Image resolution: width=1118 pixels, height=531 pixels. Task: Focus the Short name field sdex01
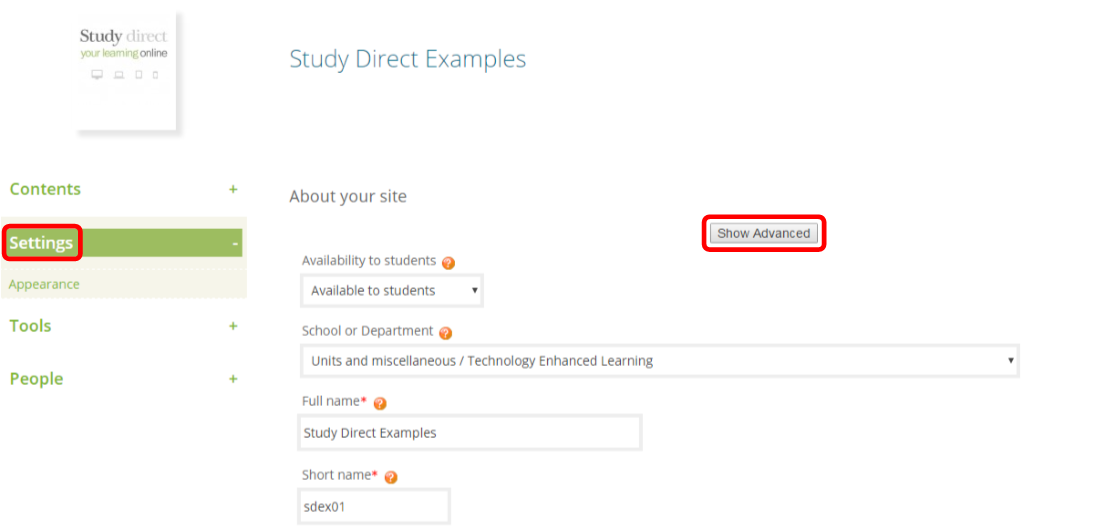pos(374,507)
